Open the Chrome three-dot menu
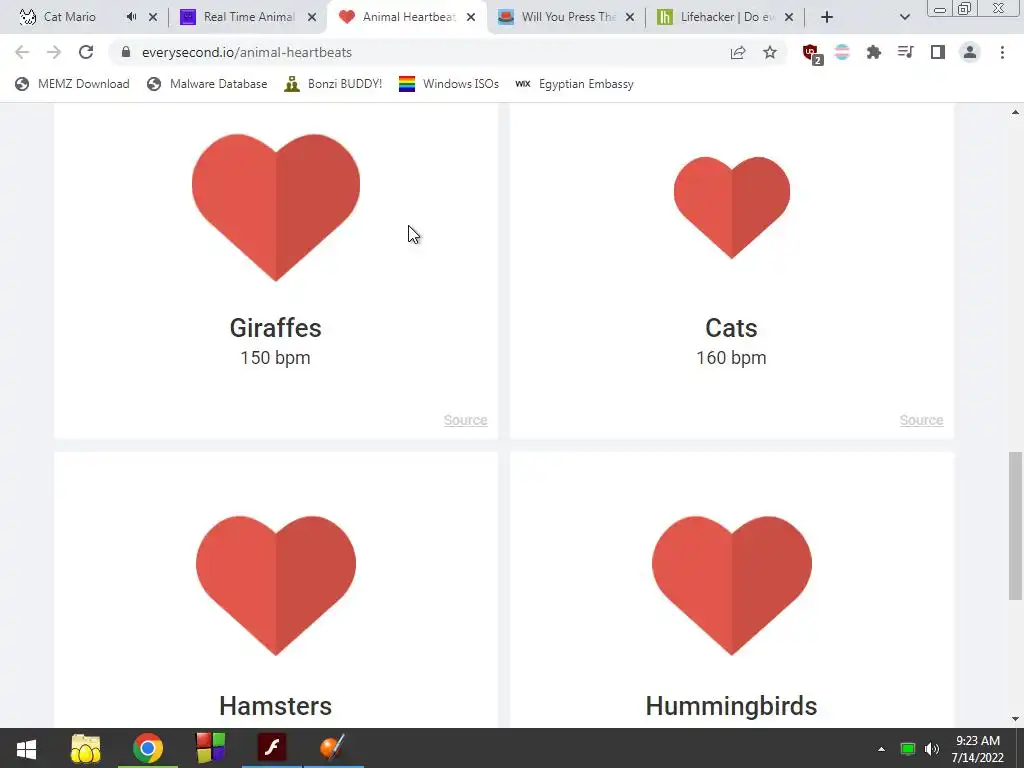Image resolution: width=1024 pixels, height=768 pixels. coord(1002,52)
